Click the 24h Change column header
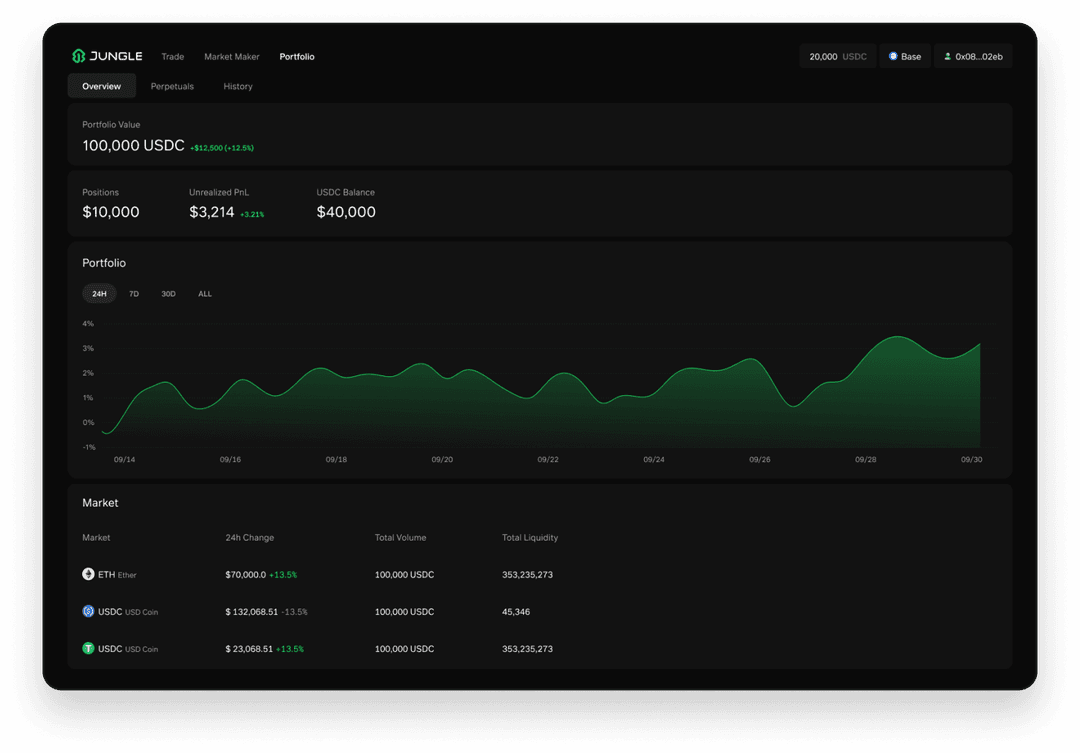Screen dimensions: 1080x753 tap(250, 538)
